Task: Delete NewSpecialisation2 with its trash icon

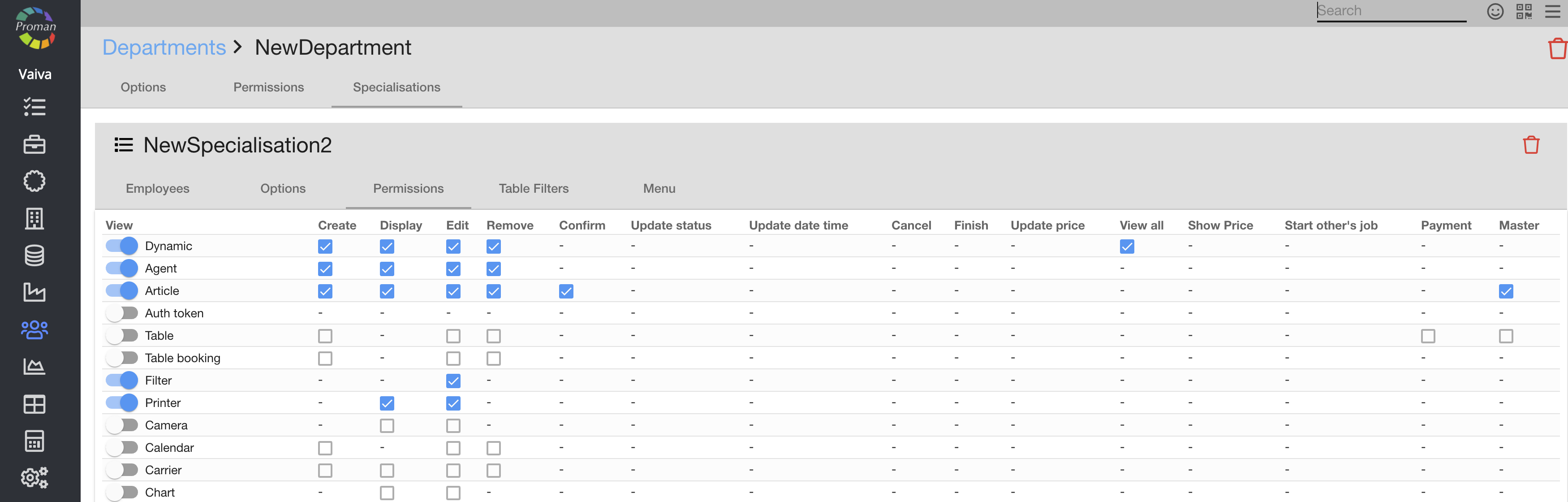Action: [x=1531, y=145]
